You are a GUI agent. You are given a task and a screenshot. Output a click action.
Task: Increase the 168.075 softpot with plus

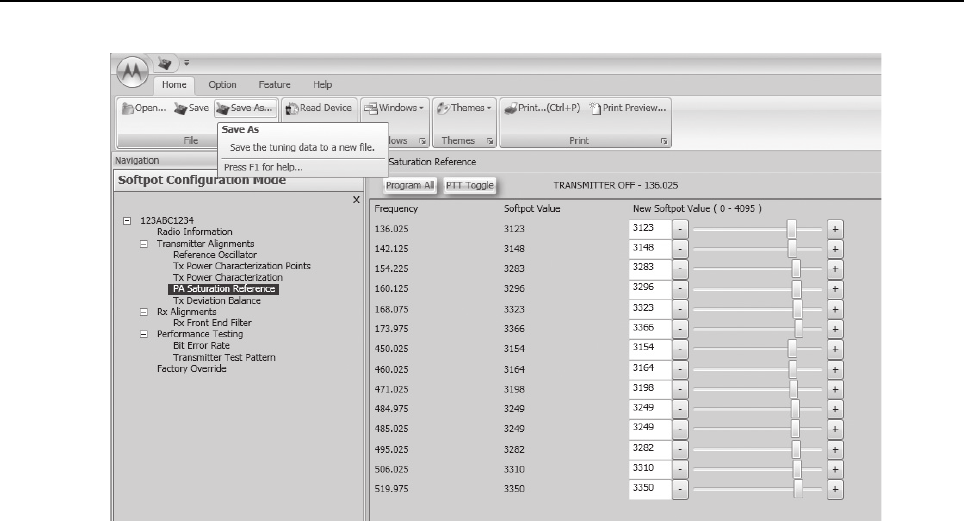(x=835, y=309)
